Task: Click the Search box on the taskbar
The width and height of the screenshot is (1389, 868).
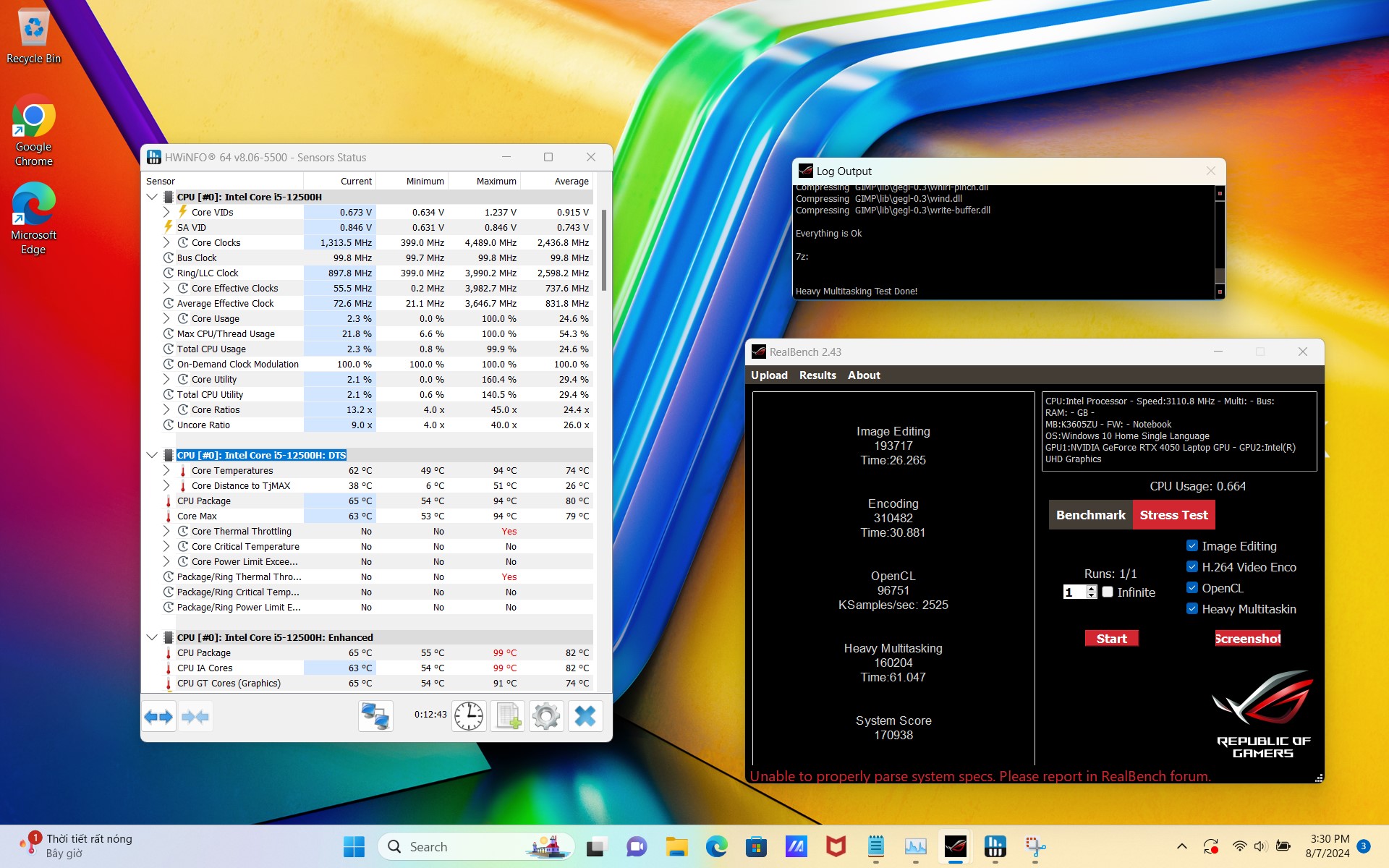Action: pos(476,846)
